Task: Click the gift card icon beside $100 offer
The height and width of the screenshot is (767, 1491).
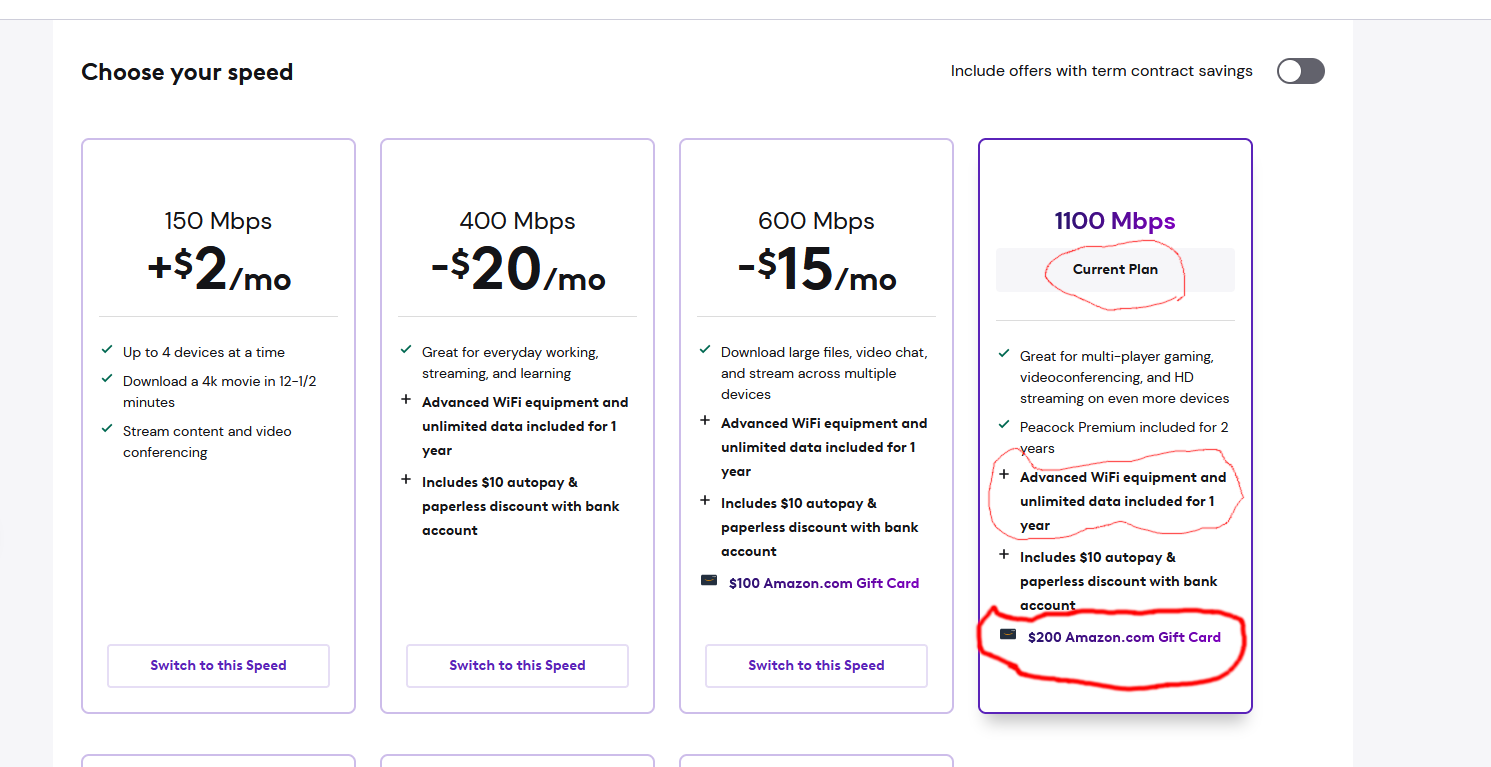Action: tap(709, 580)
